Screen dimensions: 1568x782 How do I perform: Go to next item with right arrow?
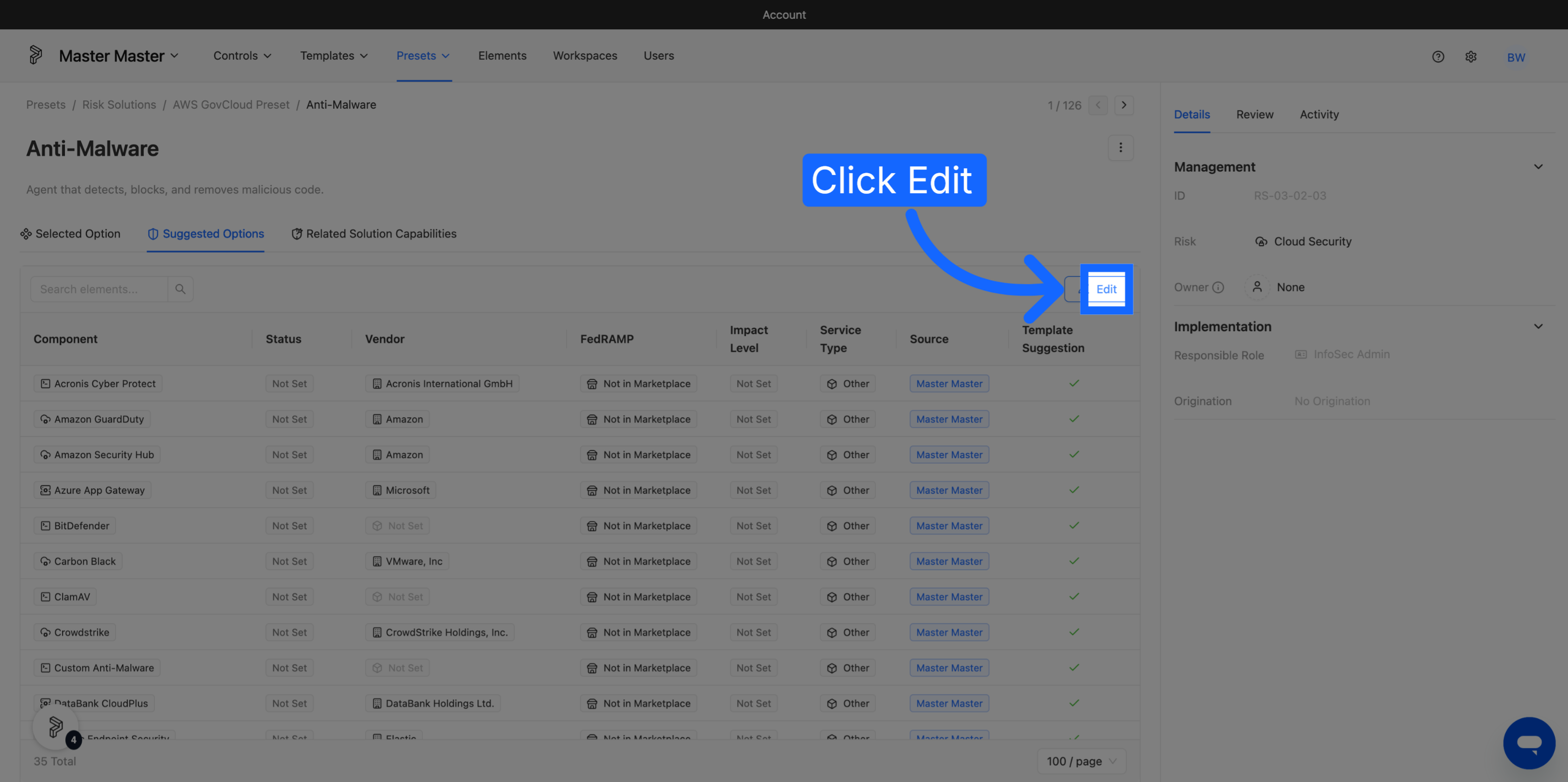[x=1124, y=105]
